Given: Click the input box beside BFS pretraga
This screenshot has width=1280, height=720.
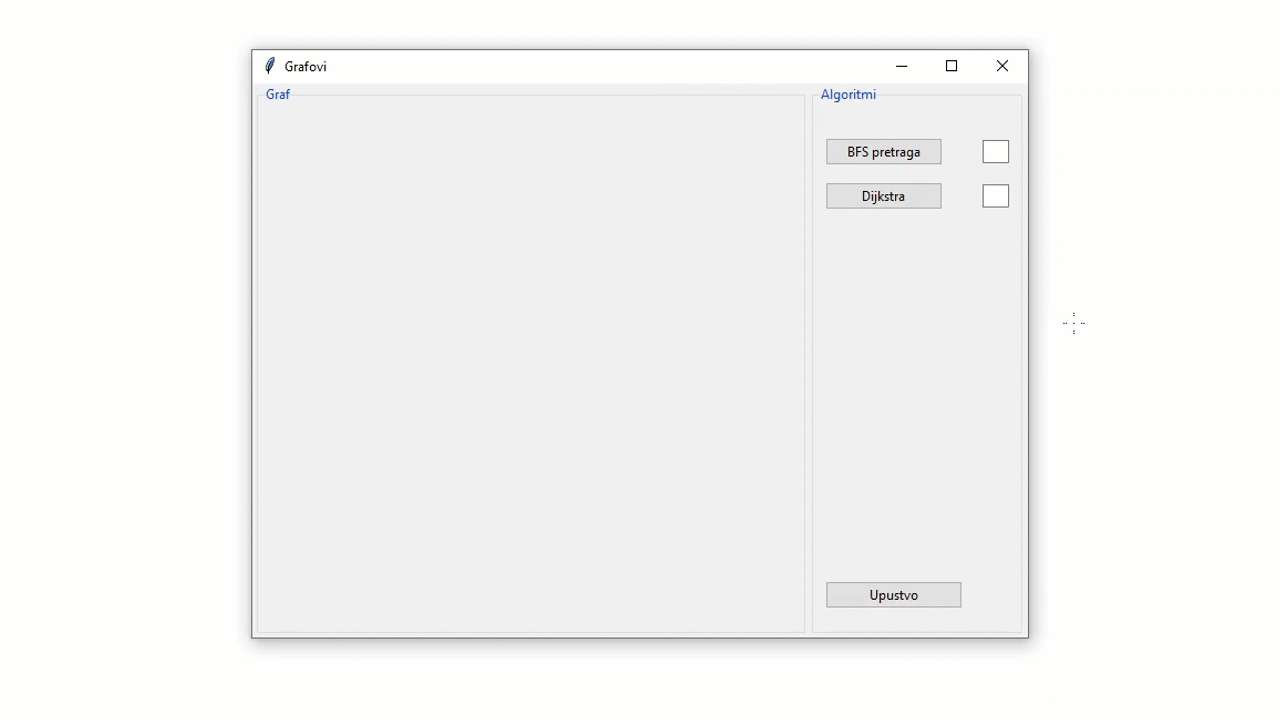Looking at the screenshot, I should pos(995,152).
